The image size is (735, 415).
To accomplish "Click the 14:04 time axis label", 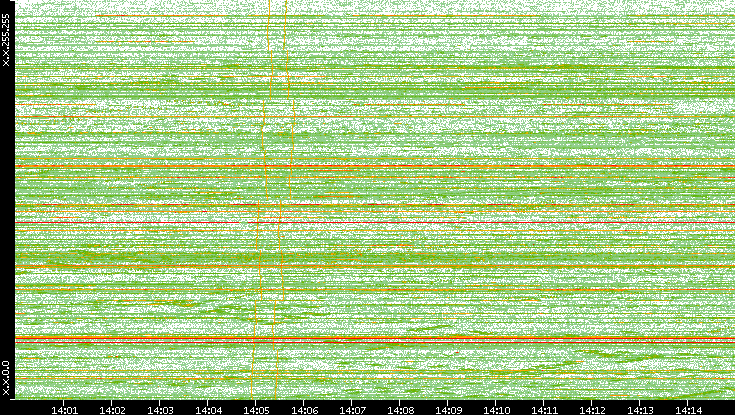I will coord(208,410).
